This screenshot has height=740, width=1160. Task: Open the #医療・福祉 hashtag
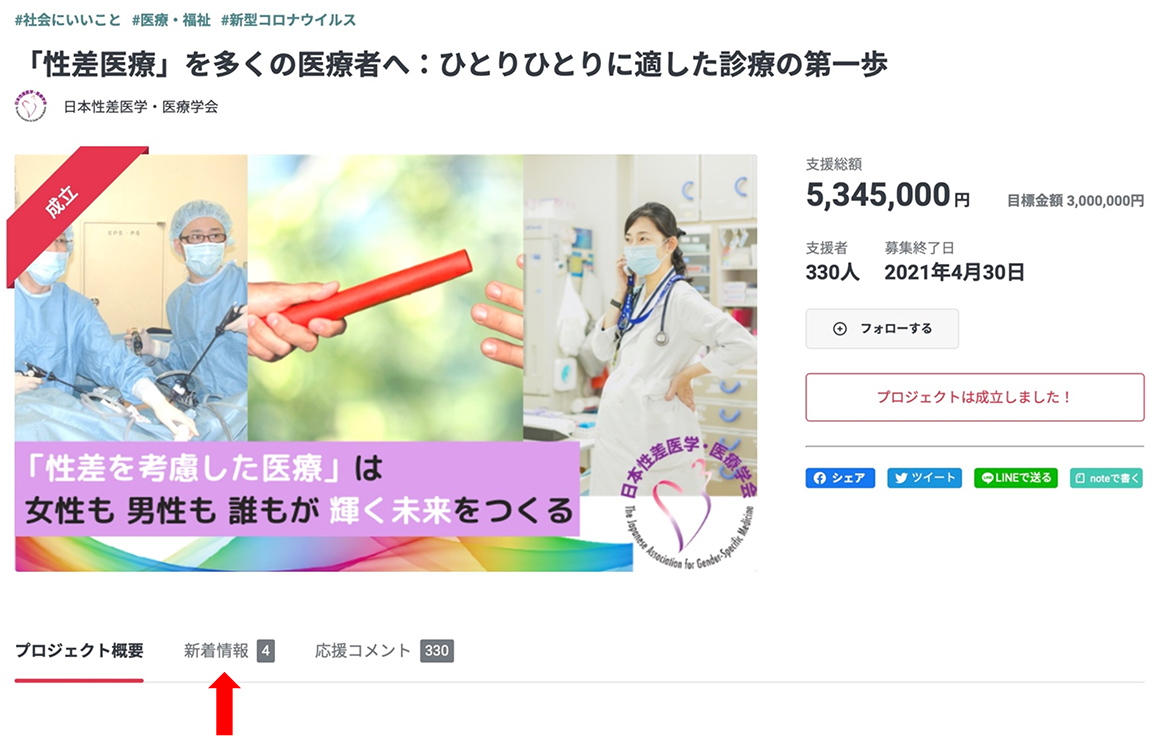pos(171,20)
